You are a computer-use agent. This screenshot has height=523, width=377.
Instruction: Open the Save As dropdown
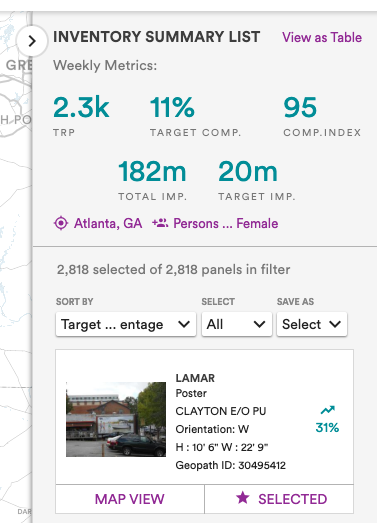(312, 324)
